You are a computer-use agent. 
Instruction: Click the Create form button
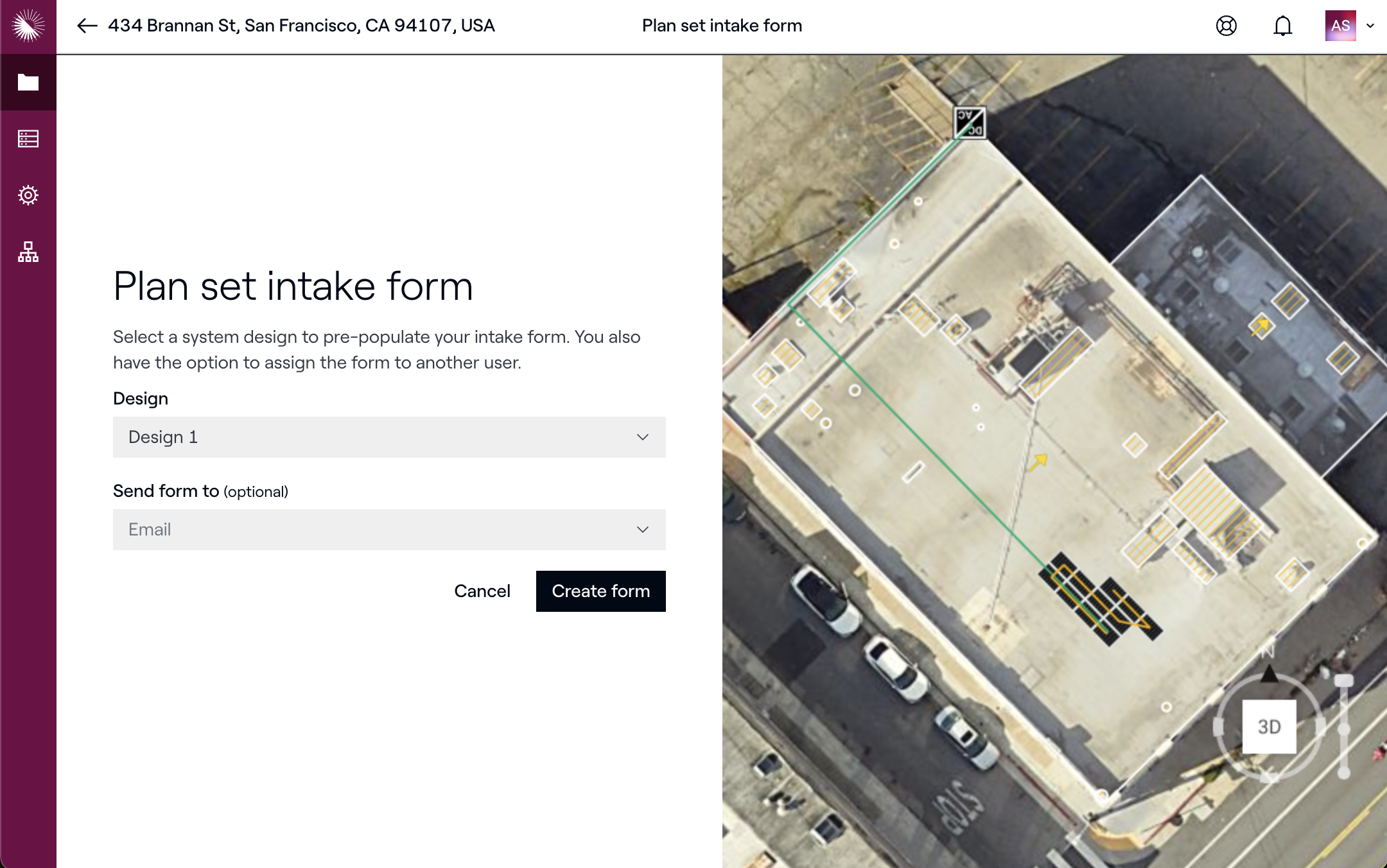coord(600,591)
